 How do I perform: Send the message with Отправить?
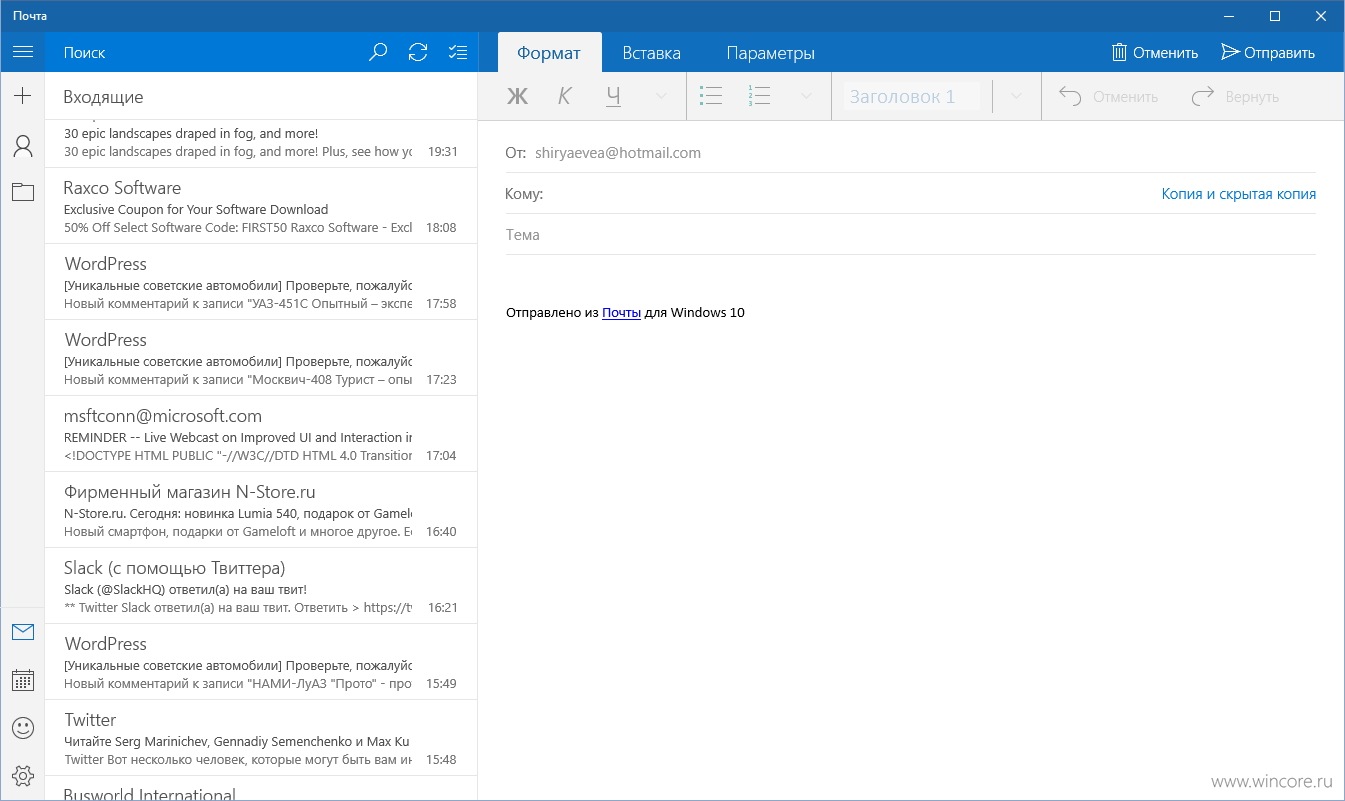pos(1268,53)
